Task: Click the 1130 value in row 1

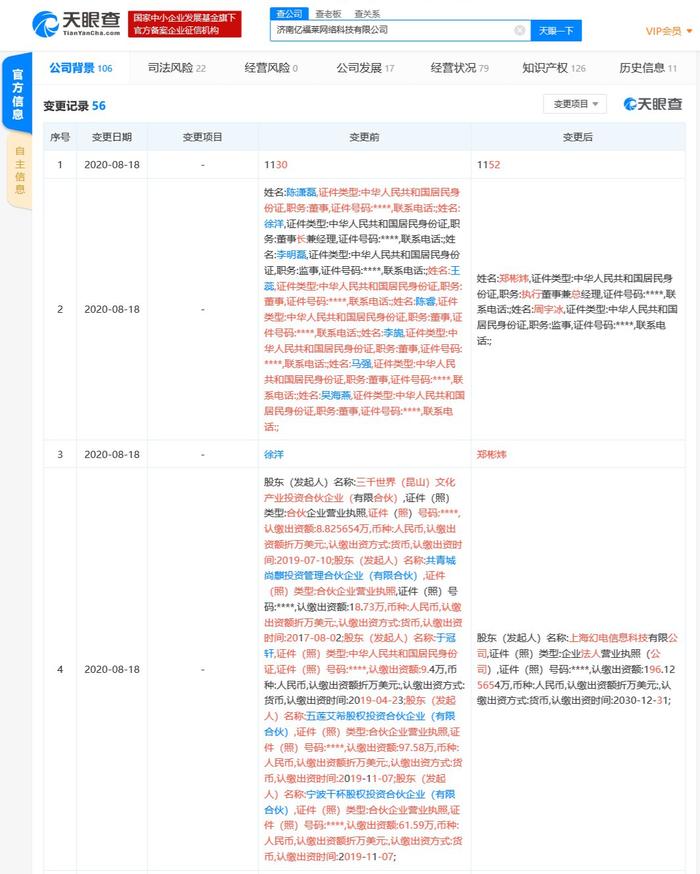Action: (x=276, y=165)
